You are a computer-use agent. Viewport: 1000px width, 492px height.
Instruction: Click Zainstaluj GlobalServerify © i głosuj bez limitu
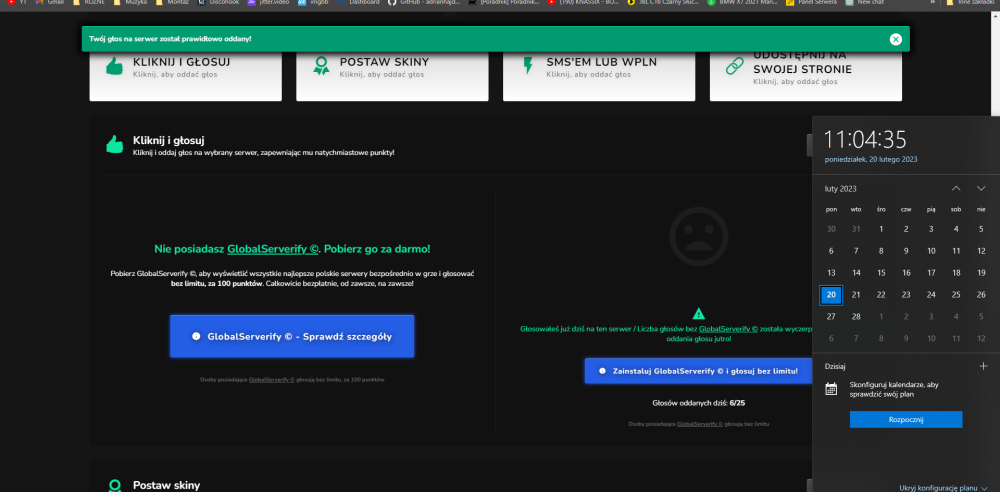[x=698, y=371]
